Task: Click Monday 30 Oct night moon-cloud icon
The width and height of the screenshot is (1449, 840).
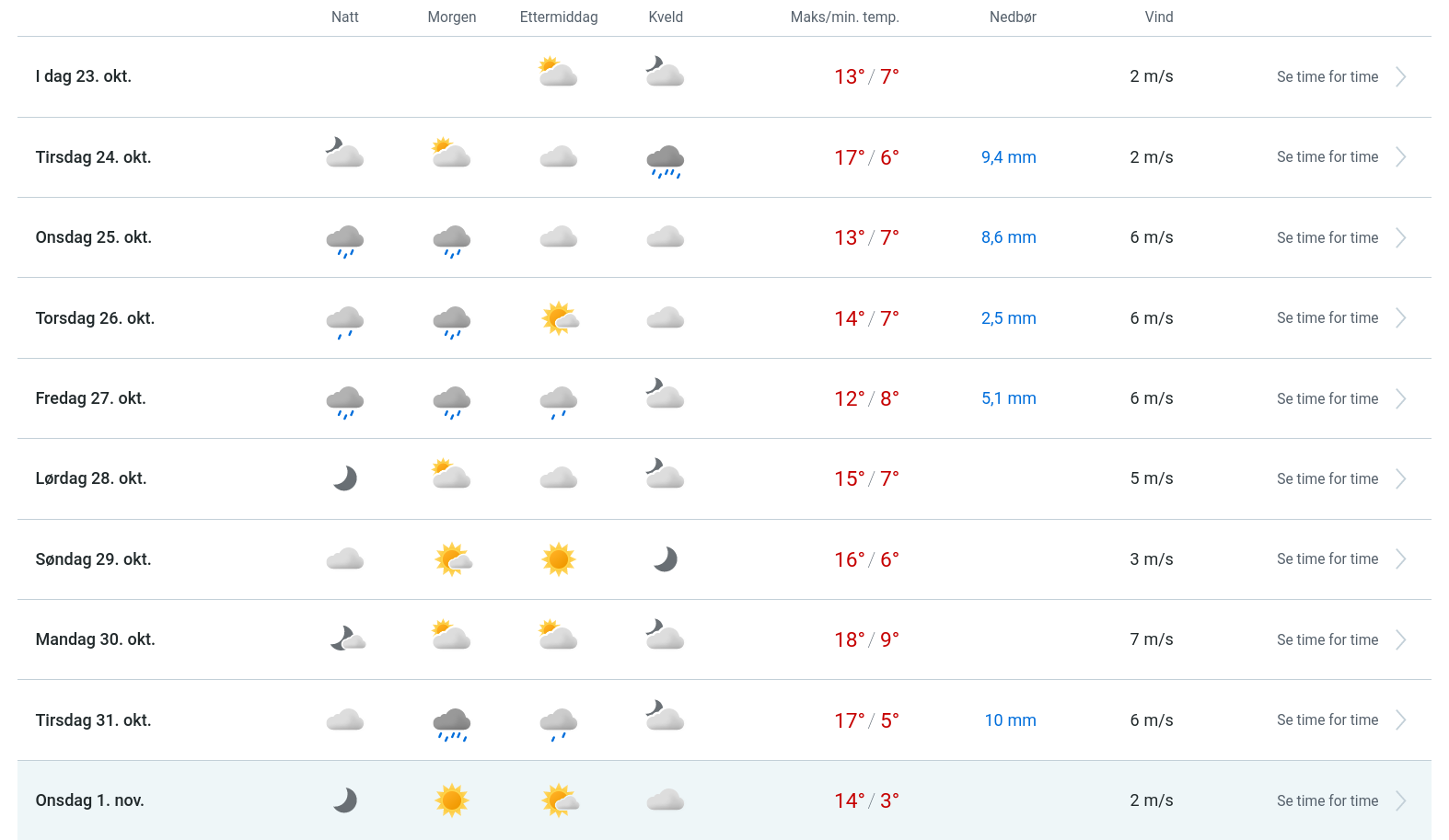Action: point(347,639)
